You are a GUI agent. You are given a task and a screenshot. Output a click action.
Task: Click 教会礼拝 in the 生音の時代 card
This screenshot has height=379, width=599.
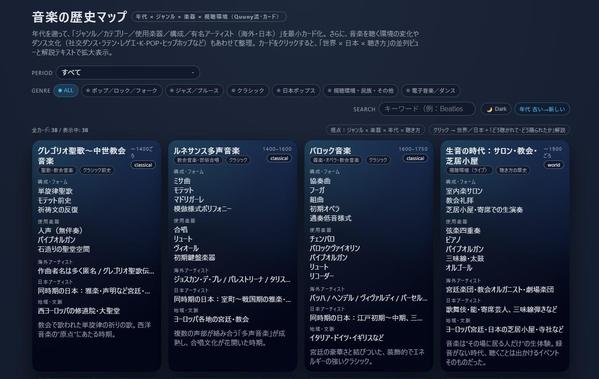pyautogui.click(x=460, y=200)
